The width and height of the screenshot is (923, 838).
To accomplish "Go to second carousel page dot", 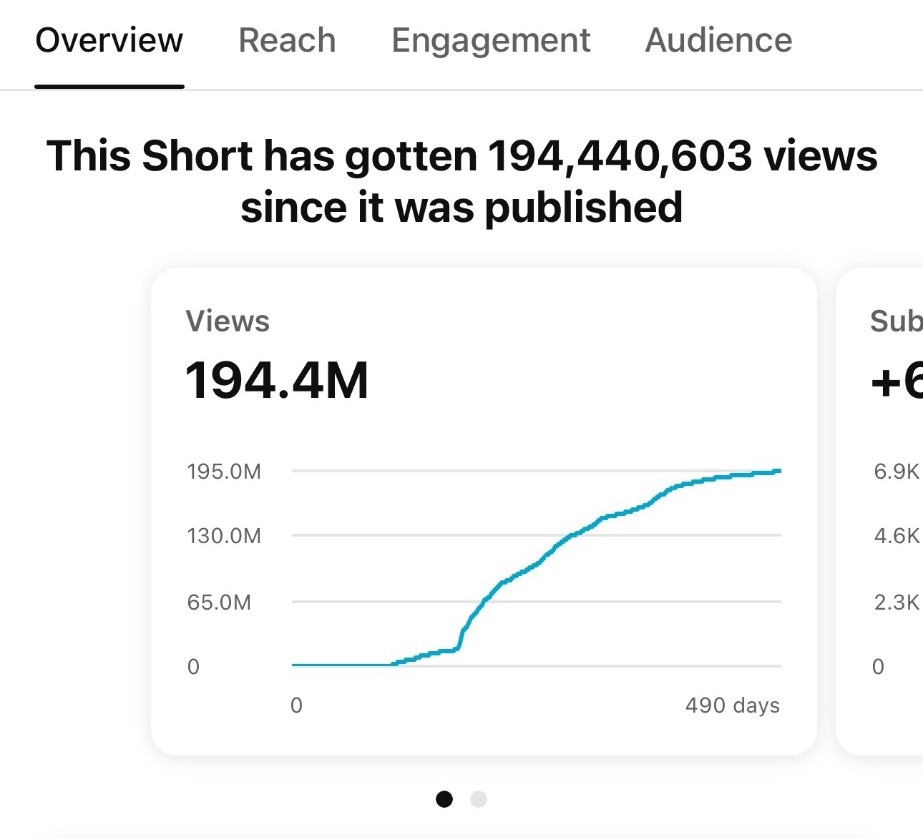I will pos(479,799).
